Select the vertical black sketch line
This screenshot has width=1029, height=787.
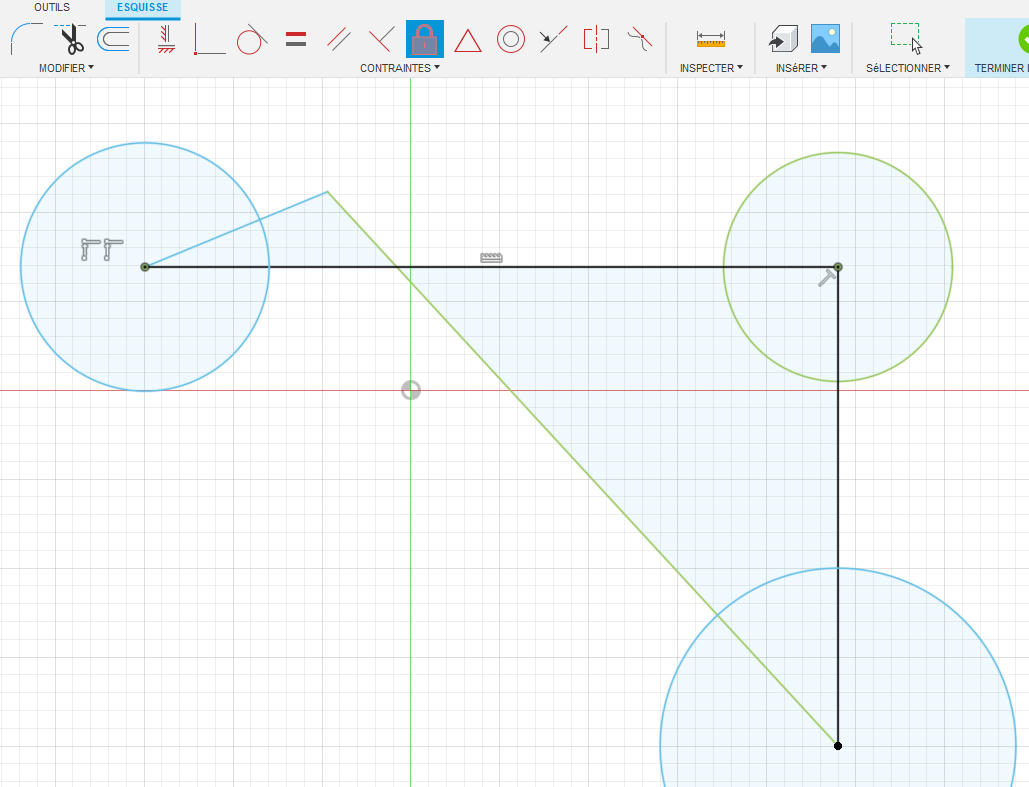[x=838, y=506]
